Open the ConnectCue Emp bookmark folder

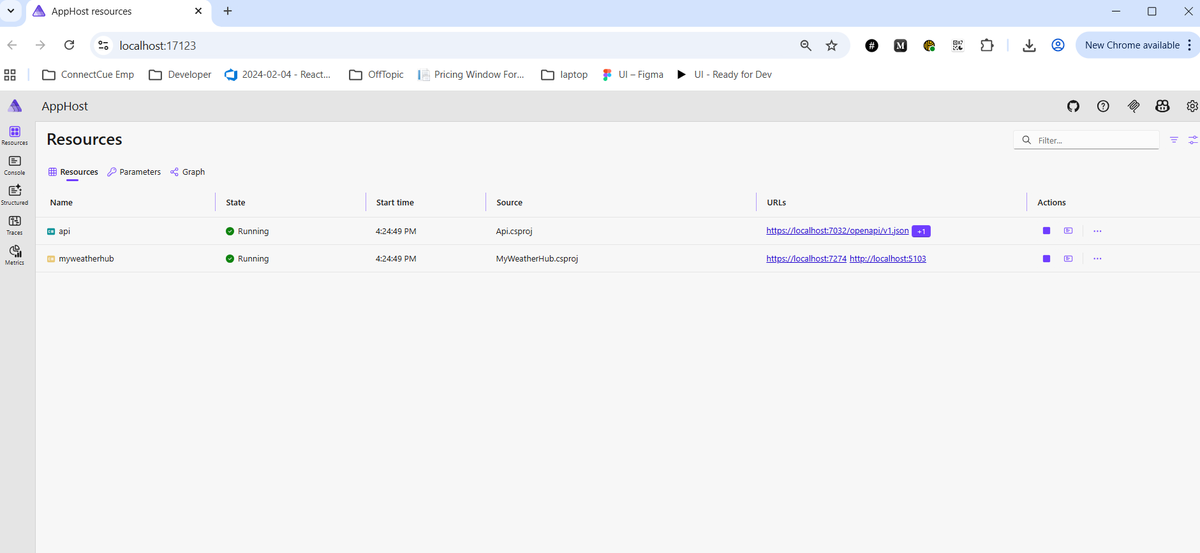coord(88,74)
